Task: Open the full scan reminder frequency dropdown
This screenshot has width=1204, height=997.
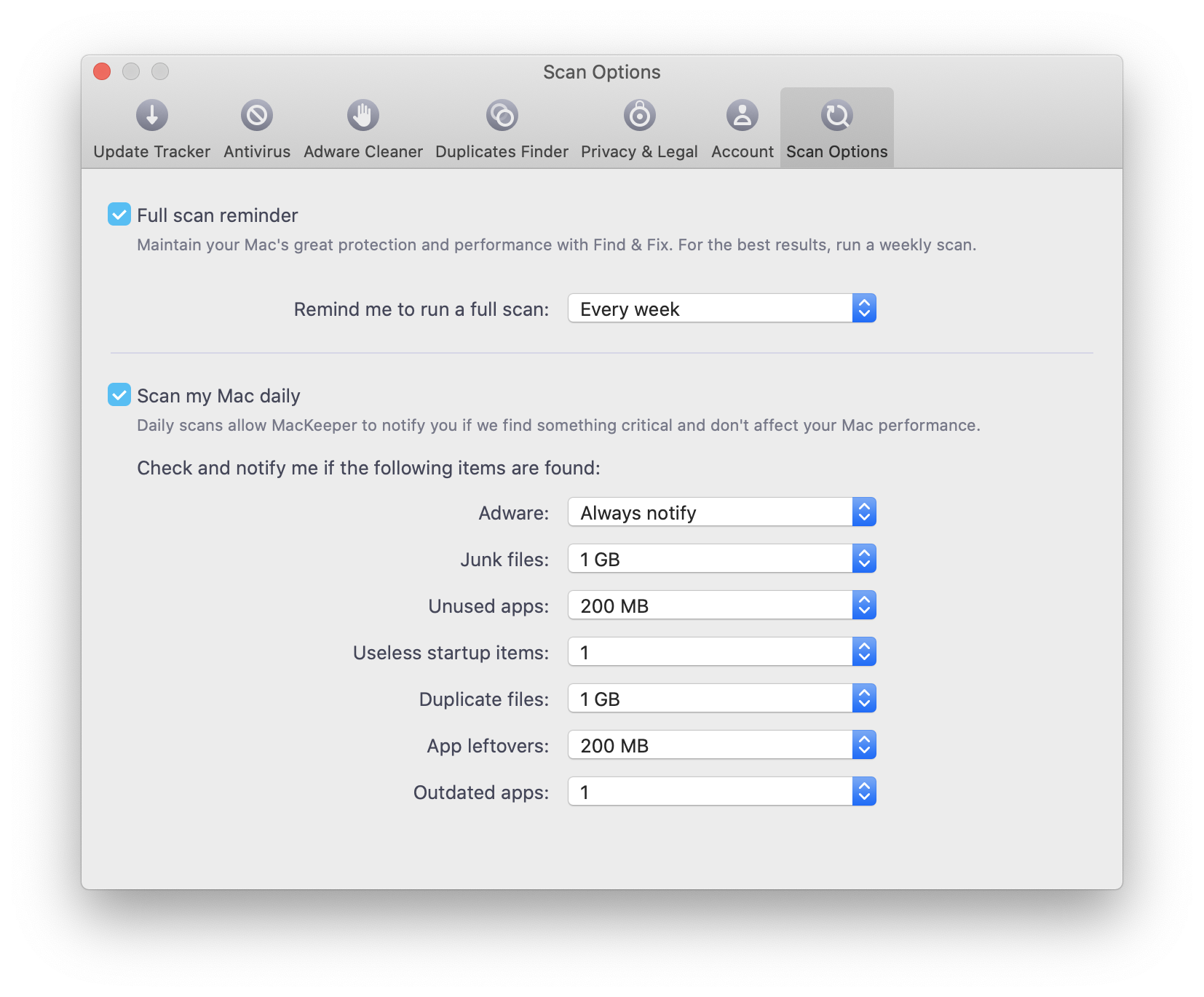Action: click(722, 309)
